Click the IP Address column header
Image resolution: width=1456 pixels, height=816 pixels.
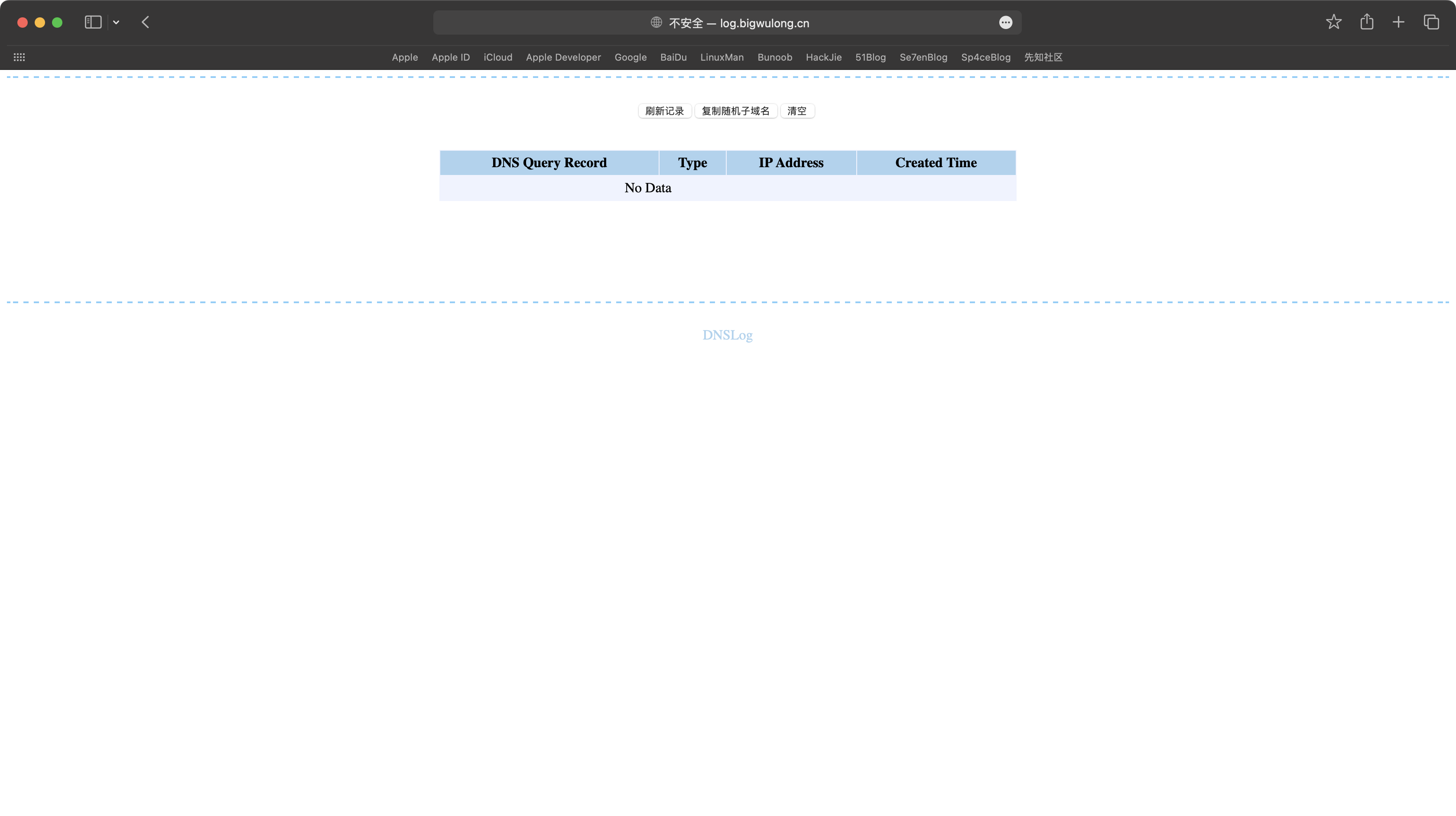(791, 162)
